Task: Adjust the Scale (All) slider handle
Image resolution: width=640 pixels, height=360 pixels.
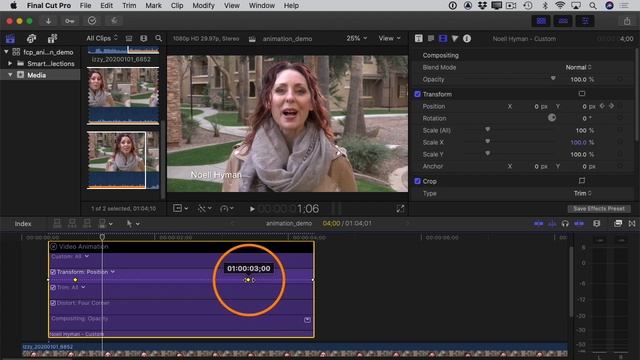Action: (487, 129)
